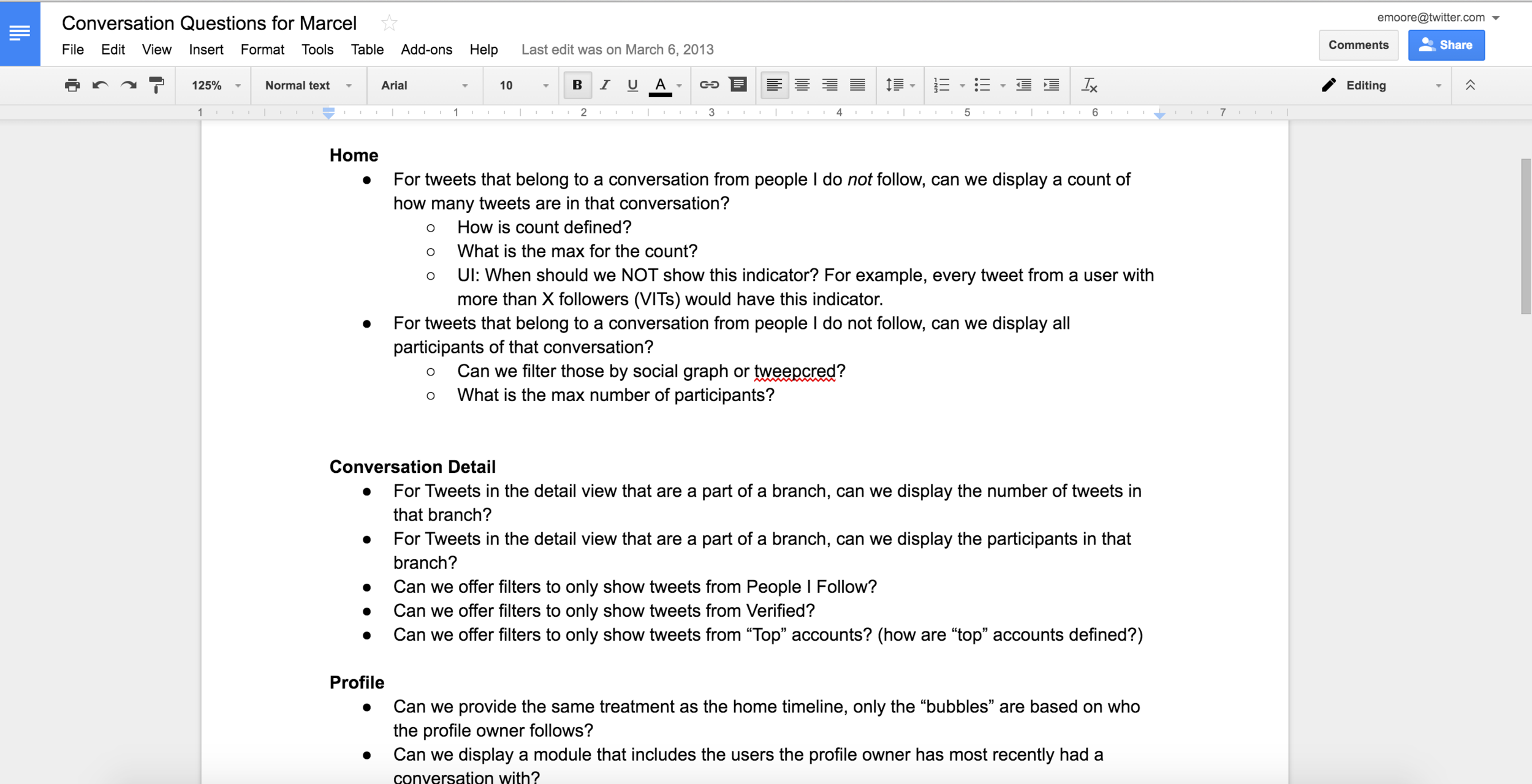Click the right indent ruler marker
The width and height of the screenshot is (1532, 784).
point(1159,115)
